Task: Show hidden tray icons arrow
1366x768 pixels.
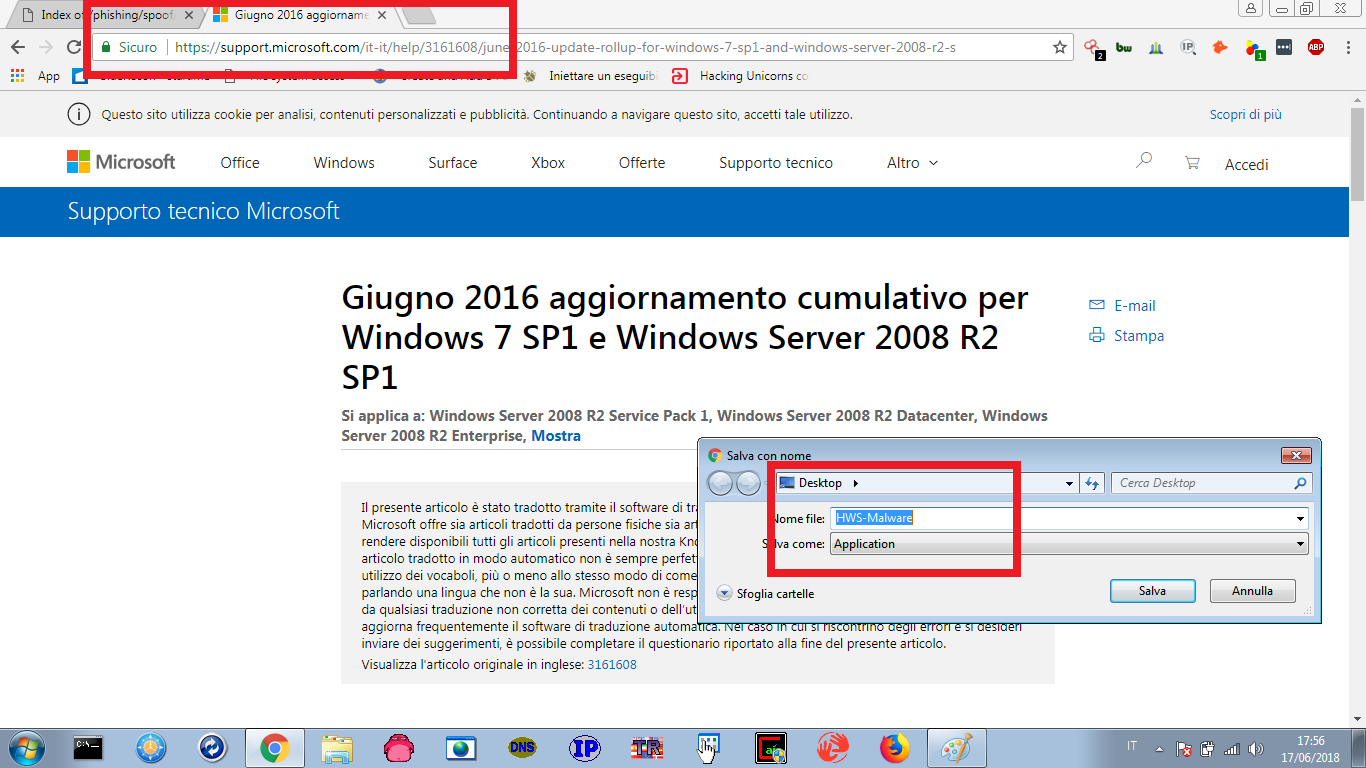Action: (x=1160, y=748)
